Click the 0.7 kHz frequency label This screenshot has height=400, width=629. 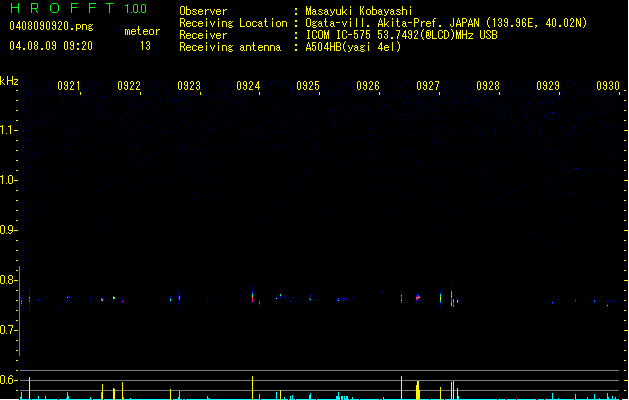pyautogui.click(x=8, y=330)
